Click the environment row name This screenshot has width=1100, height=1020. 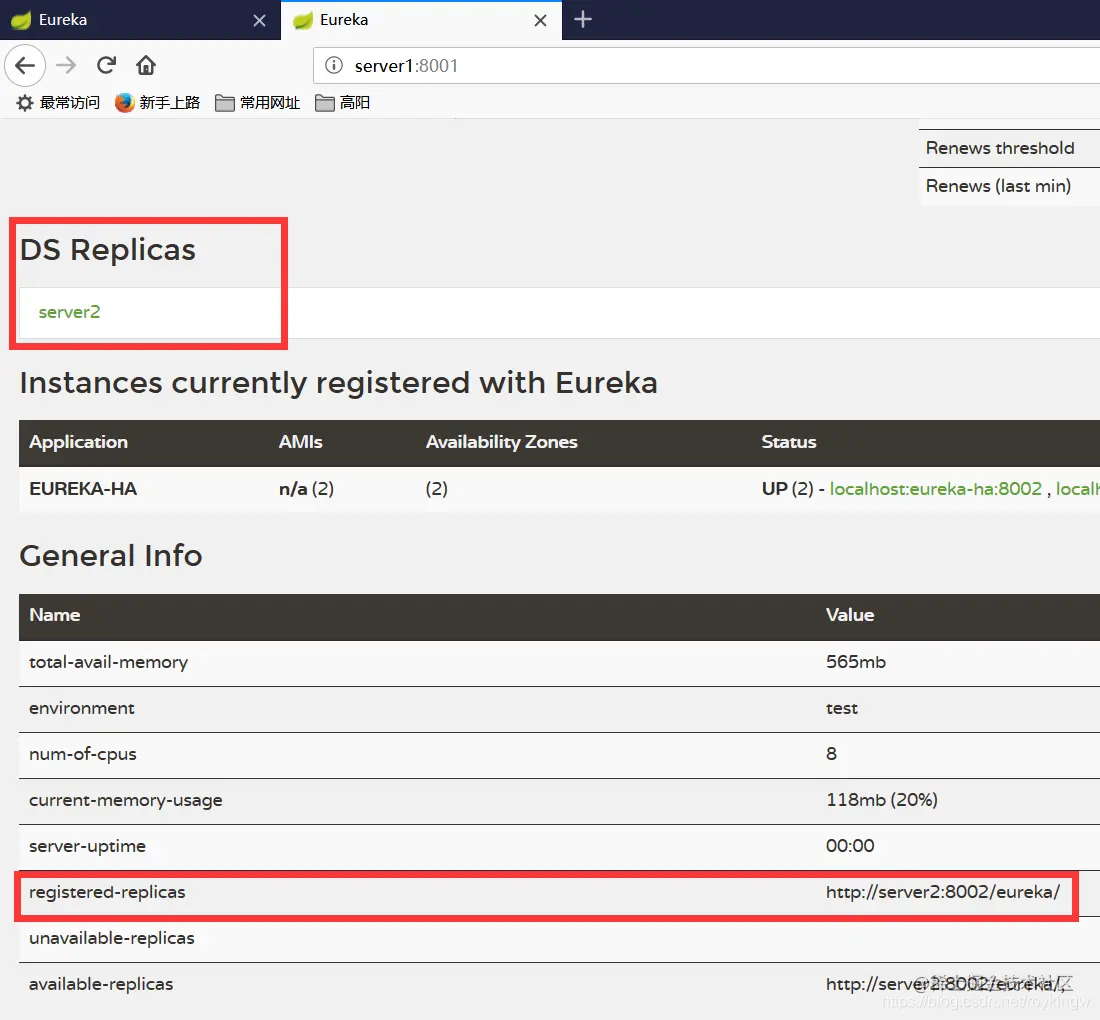82,709
